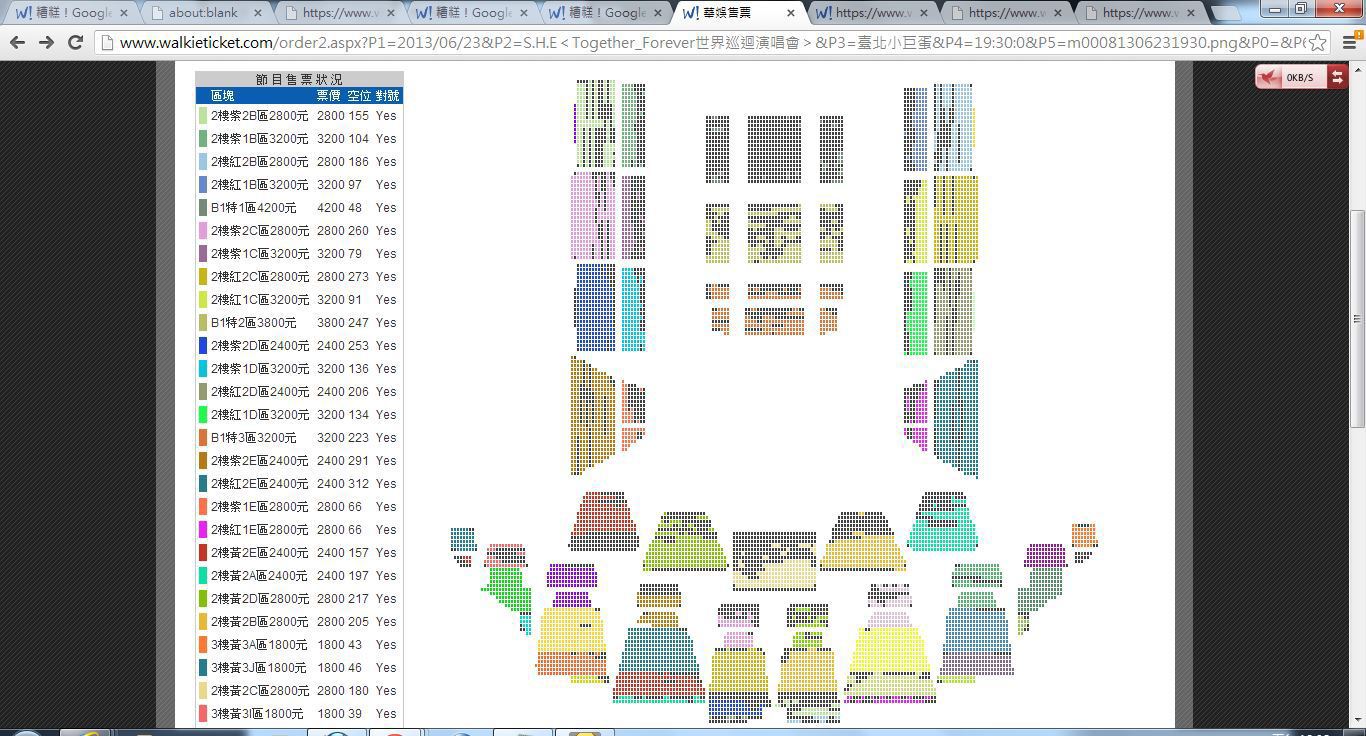Open the Chrome hamburger menu
Screen dimensions: 1366x736
coord(1347,43)
